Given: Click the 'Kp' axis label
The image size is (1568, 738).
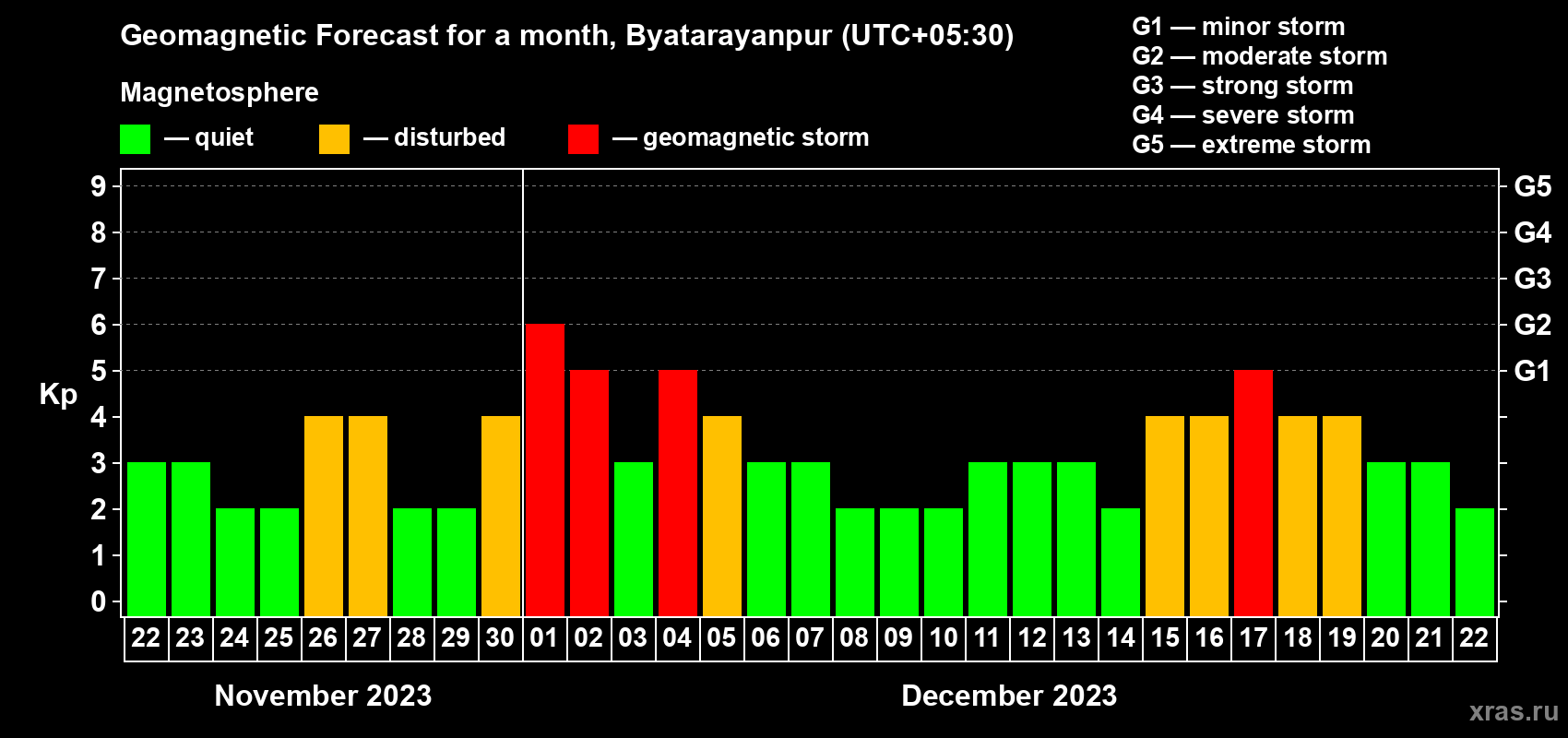Looking at the screenshot, I should click(x=58, y=395).
